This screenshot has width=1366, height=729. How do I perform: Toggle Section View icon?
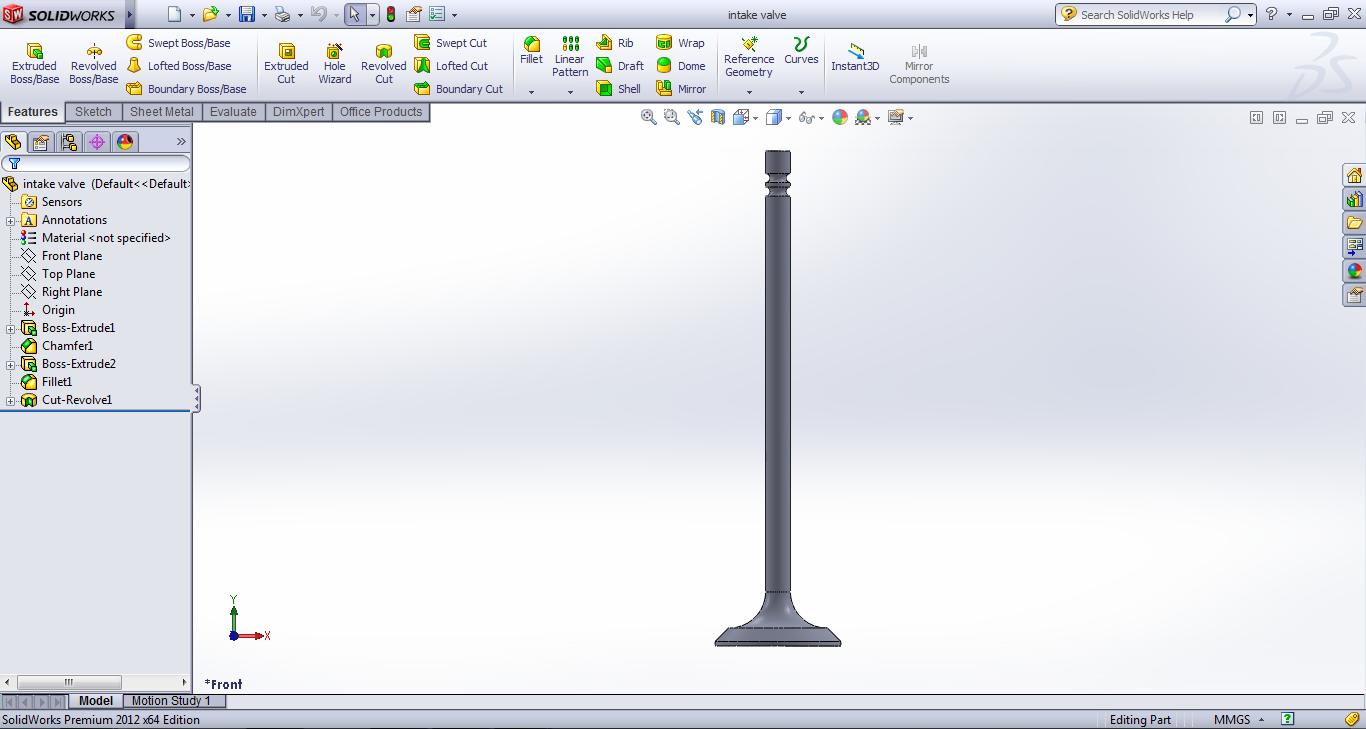pyautogui.click(x=718, y=117)
